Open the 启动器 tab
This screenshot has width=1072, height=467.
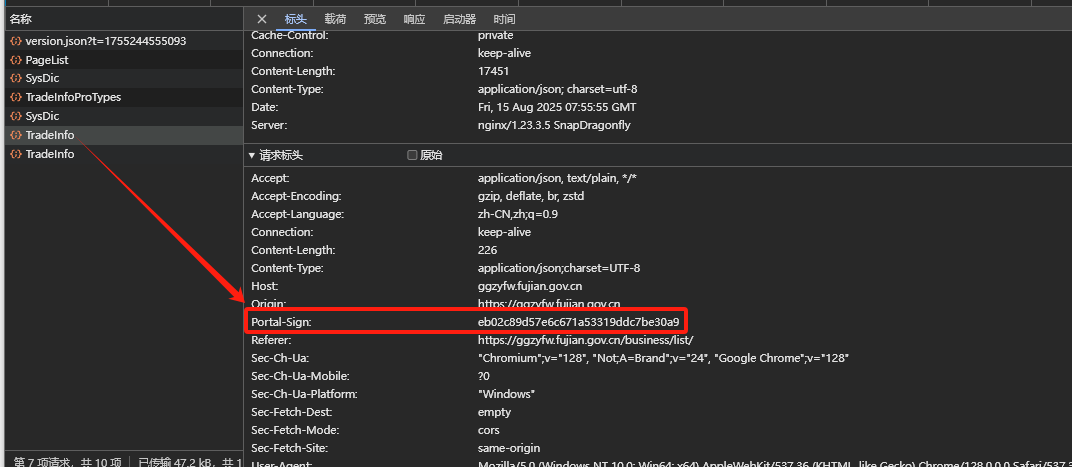click(x=459, y=19)
